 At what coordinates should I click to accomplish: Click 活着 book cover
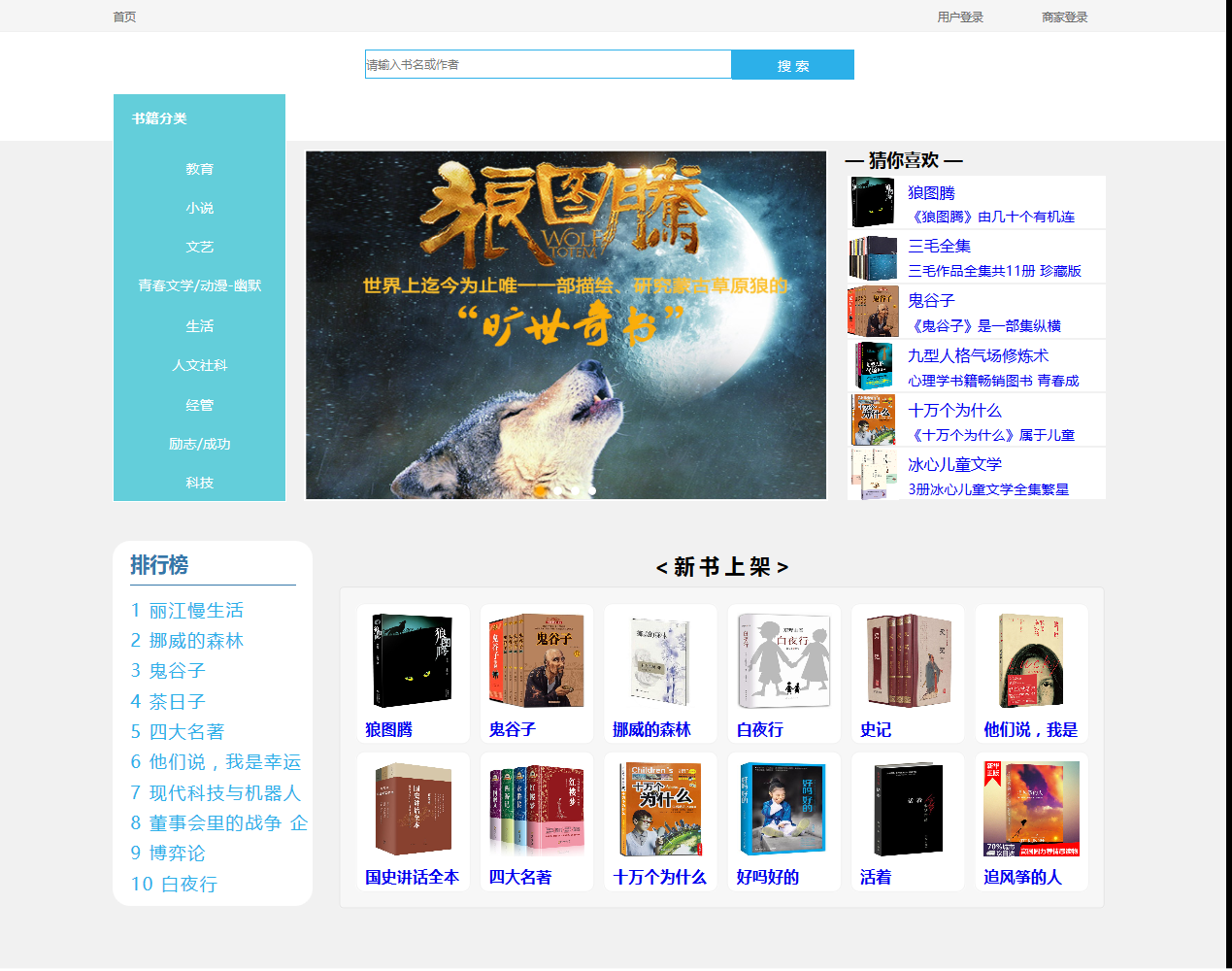pos(908,809)
